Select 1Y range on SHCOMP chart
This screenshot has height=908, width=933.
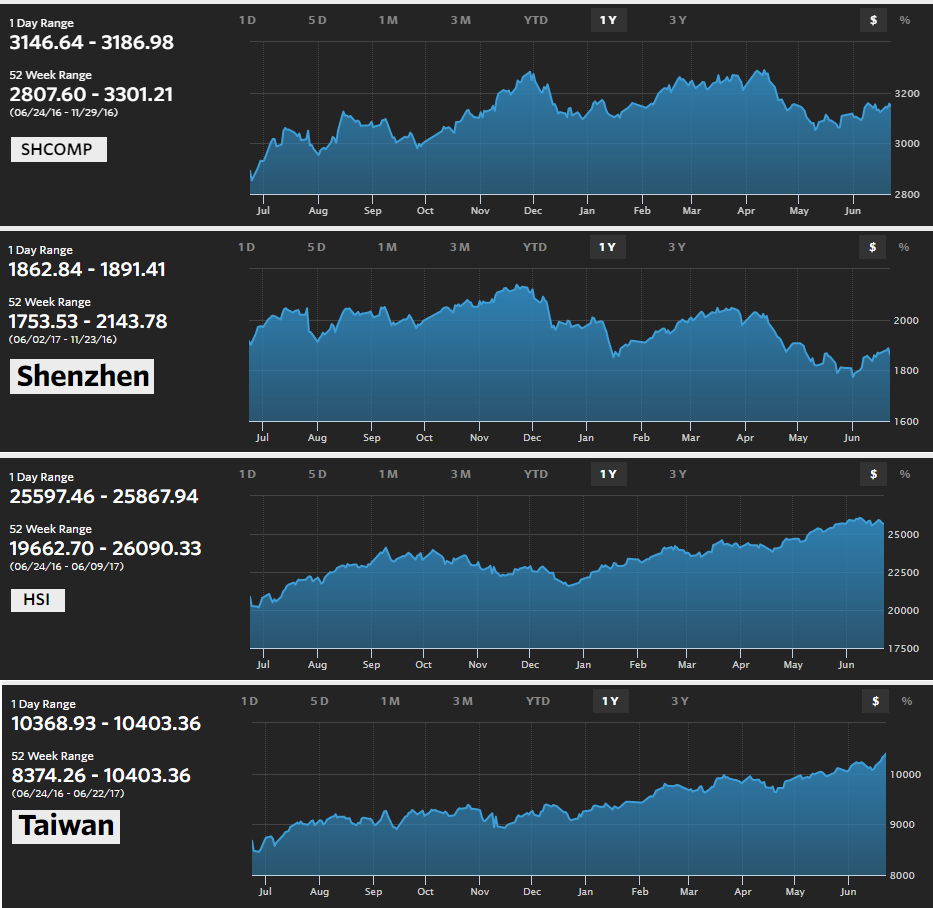[x=608, y=20]
